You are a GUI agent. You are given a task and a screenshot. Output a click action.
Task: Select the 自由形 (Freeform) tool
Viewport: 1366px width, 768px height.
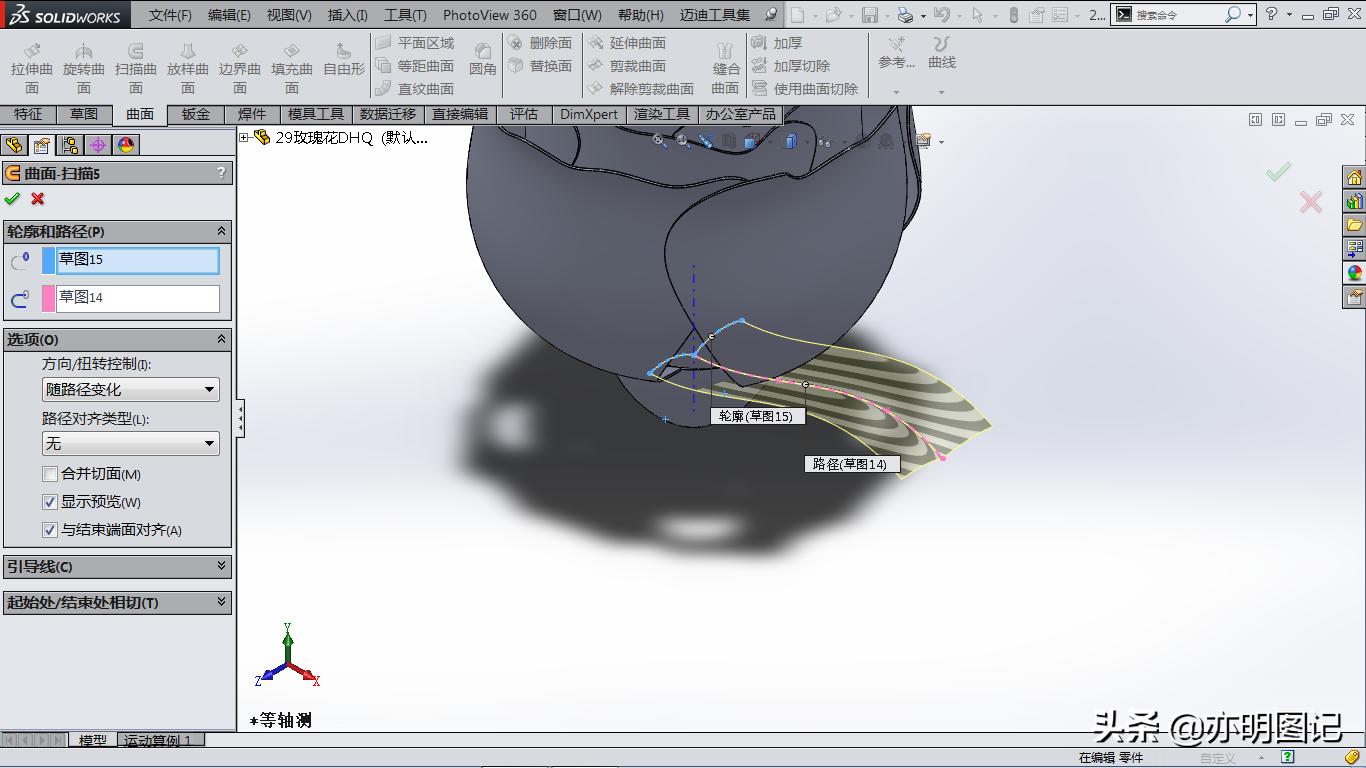click(x=342, y=62)
